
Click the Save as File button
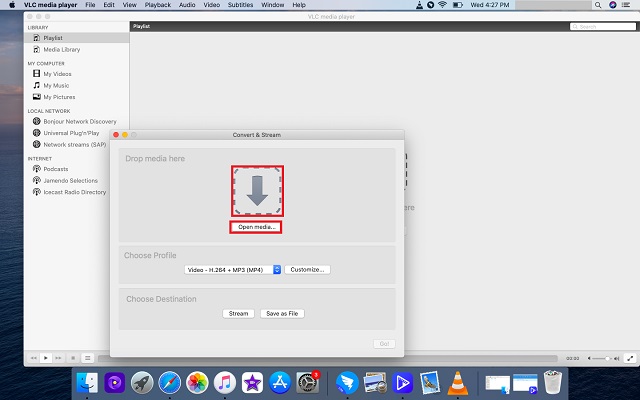point(282,313)
